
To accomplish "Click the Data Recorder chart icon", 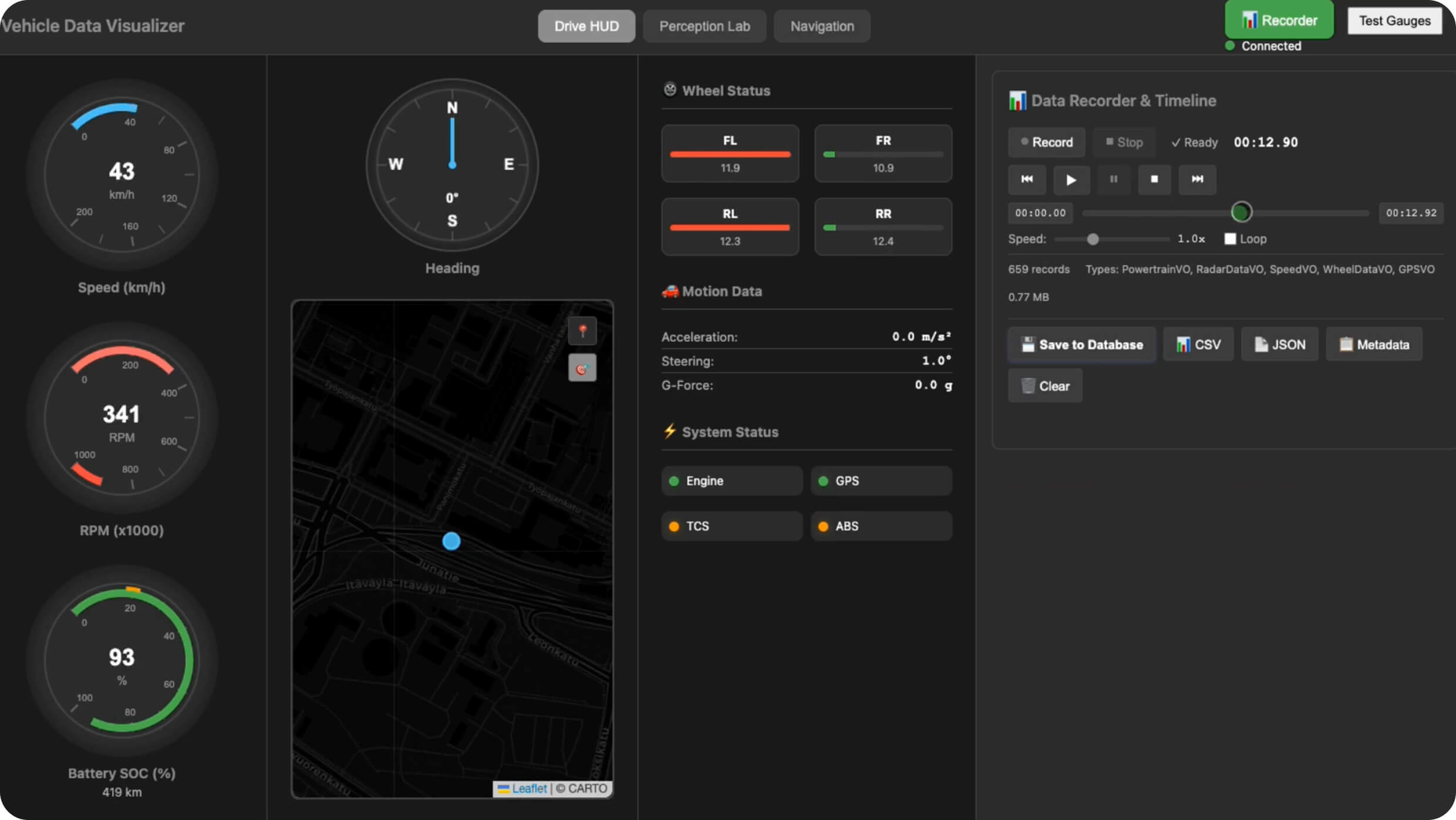I will point(1017,100).
